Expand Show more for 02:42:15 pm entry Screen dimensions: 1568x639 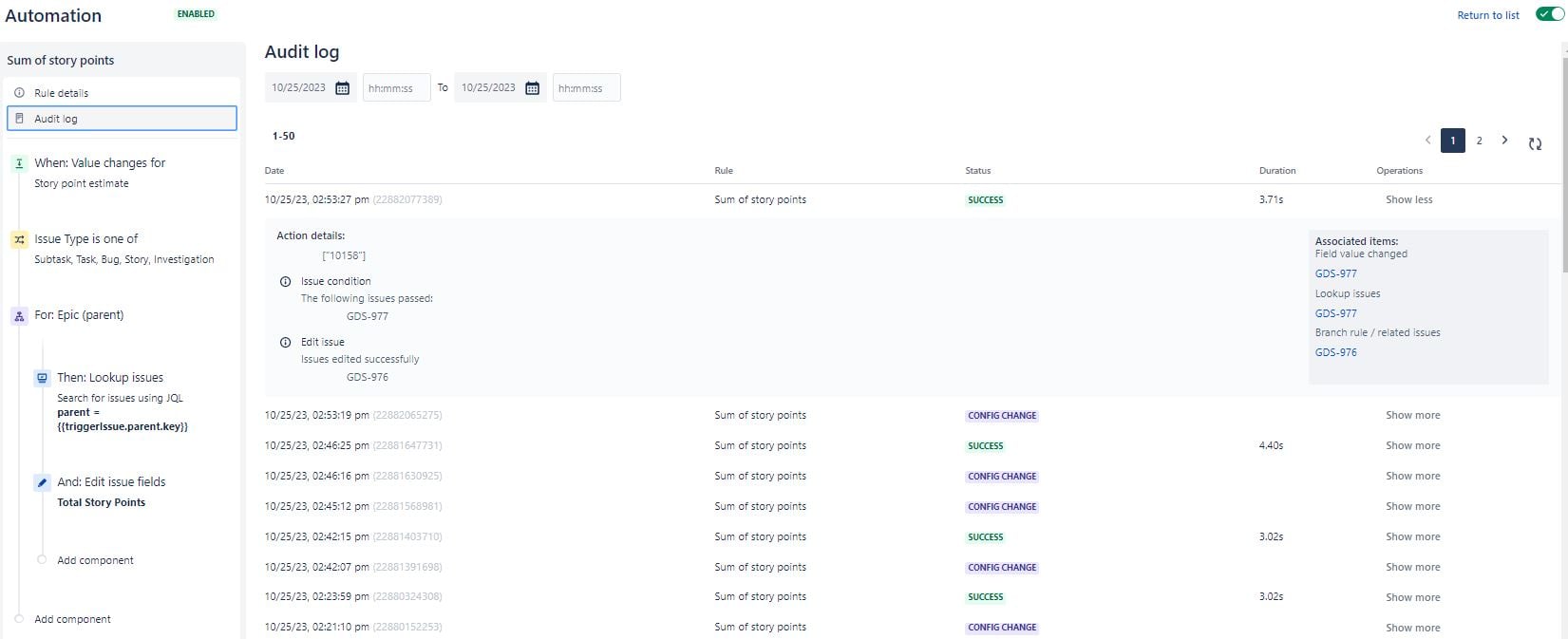pos(1412,536)
